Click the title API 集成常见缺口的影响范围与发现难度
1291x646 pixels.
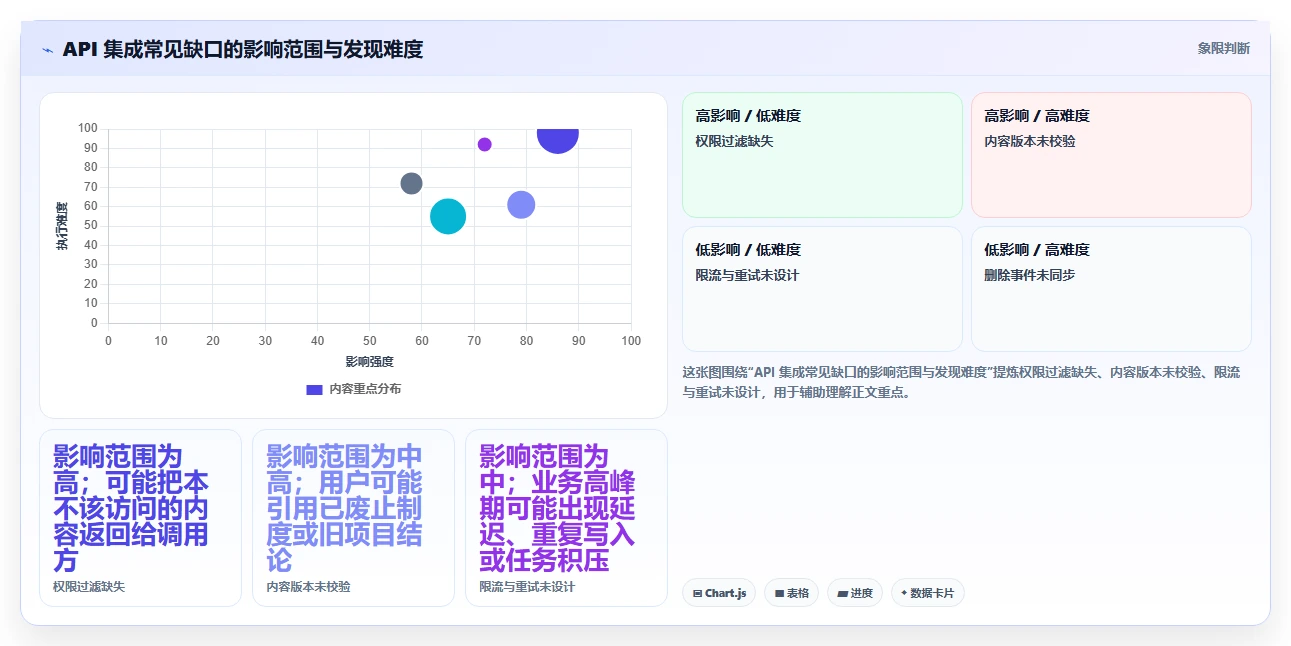pyautogui.click(x=243, y=49)
